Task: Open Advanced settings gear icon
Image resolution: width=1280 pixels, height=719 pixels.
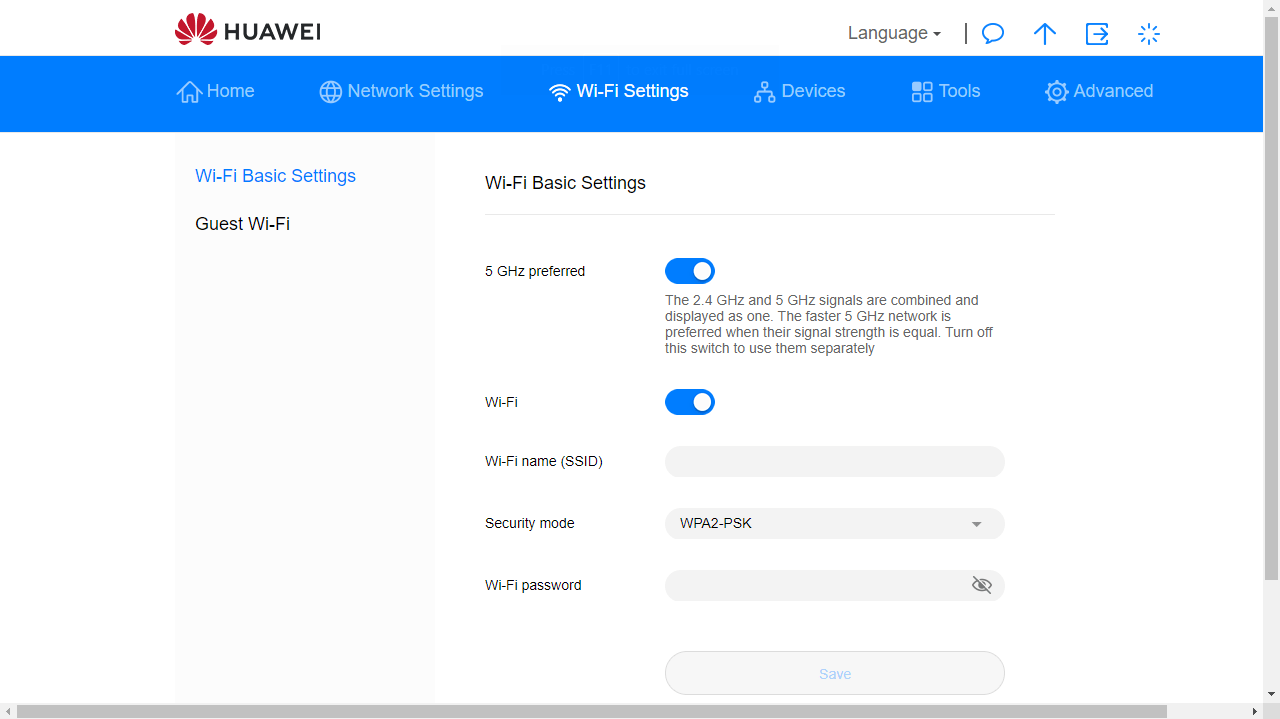Action: pyautogui.click(x=1056, y=92)
